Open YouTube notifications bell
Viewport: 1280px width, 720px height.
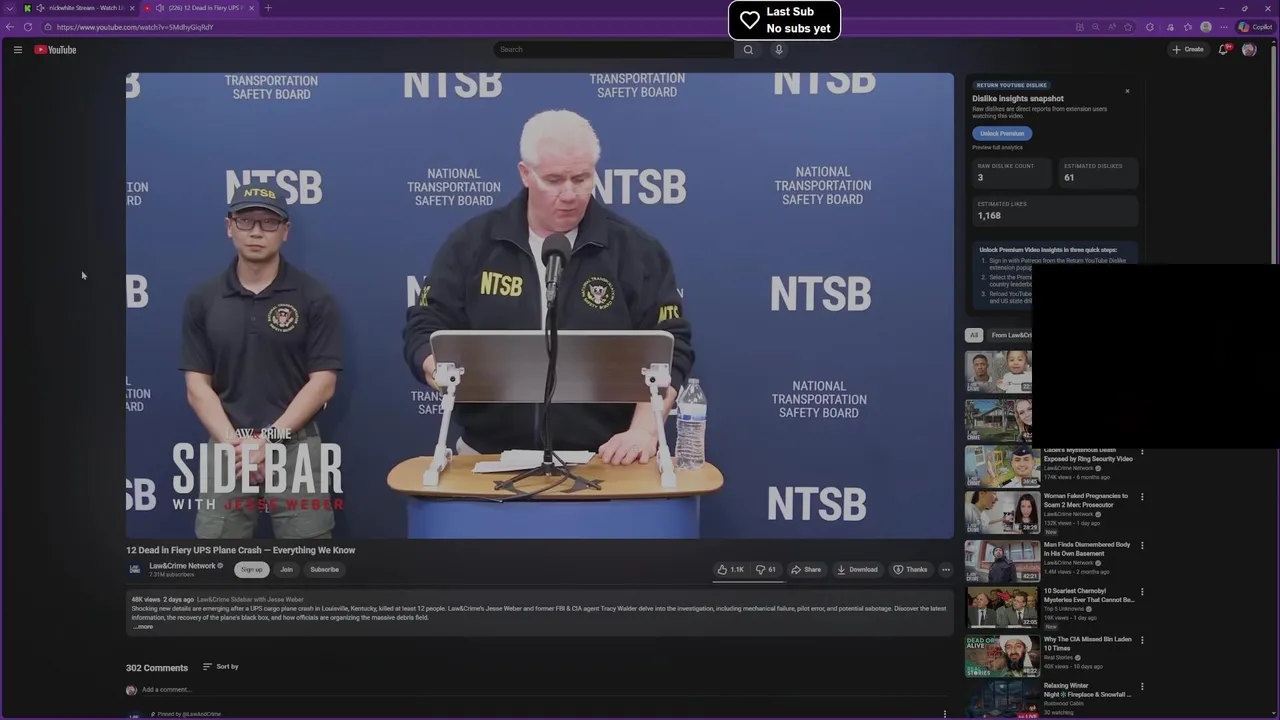pos(1223,49)
